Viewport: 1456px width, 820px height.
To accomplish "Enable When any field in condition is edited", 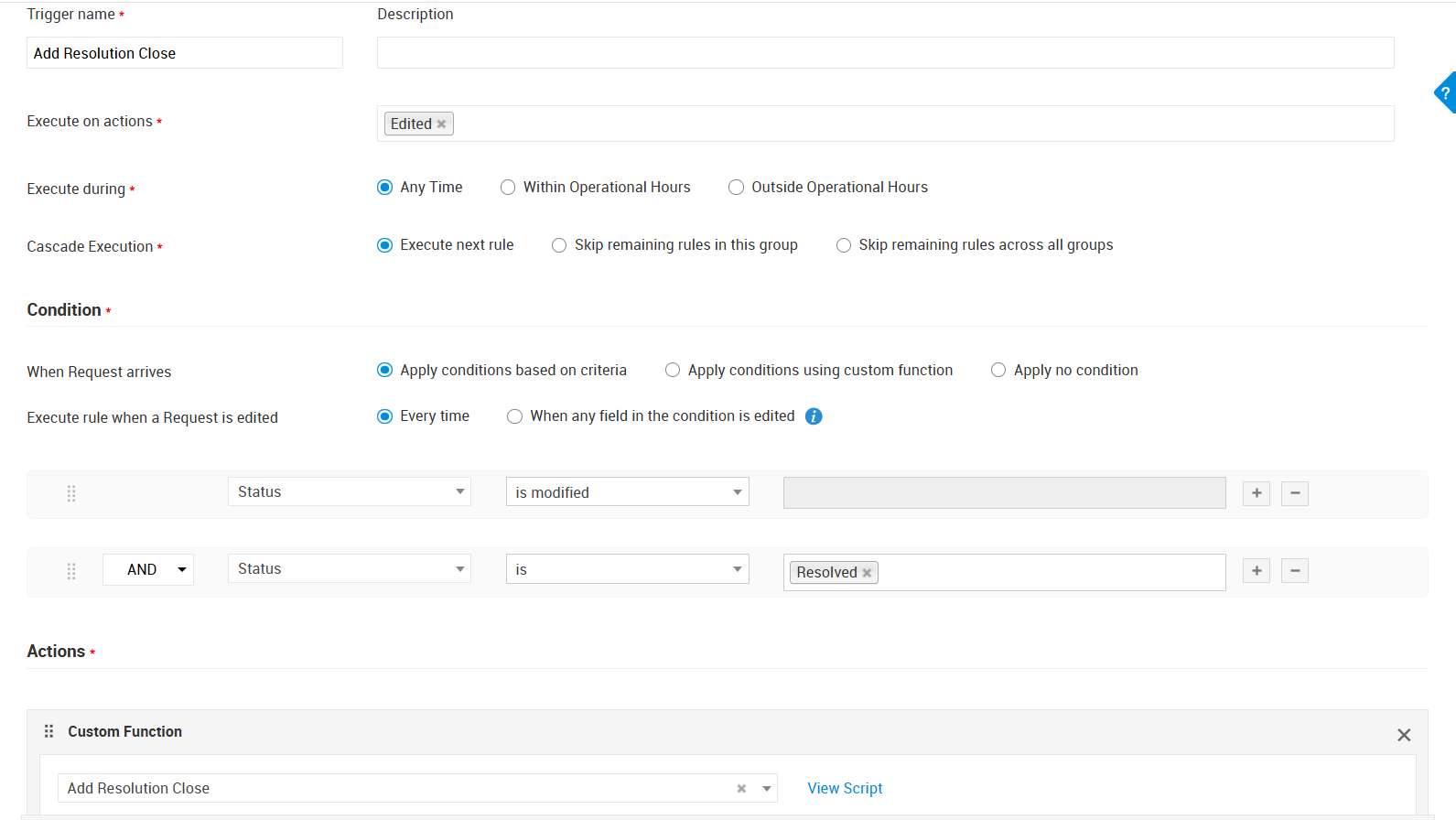I will tap(515, 416).
